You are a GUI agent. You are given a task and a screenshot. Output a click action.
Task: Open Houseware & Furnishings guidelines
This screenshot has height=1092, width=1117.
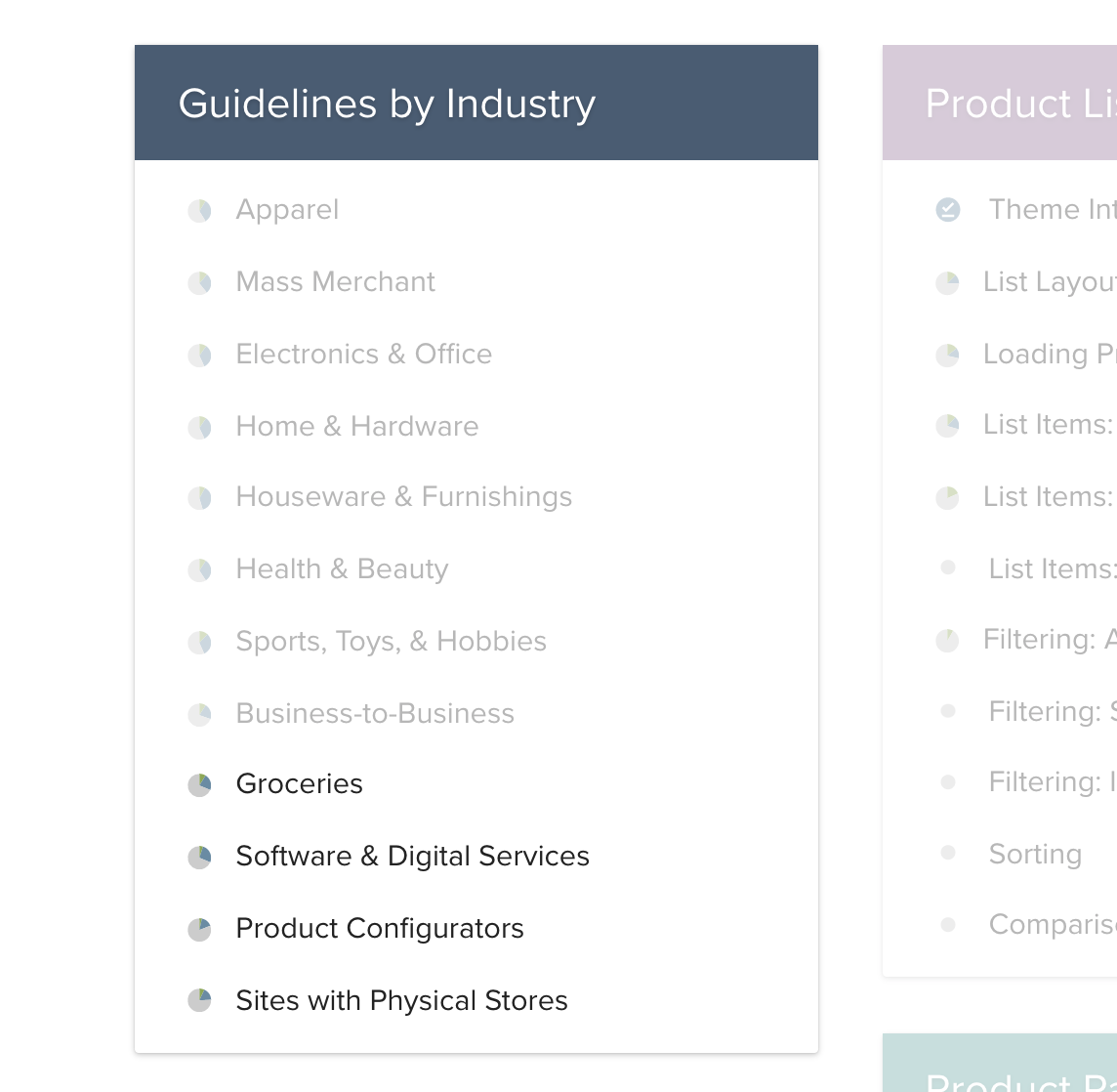[403, 497]
